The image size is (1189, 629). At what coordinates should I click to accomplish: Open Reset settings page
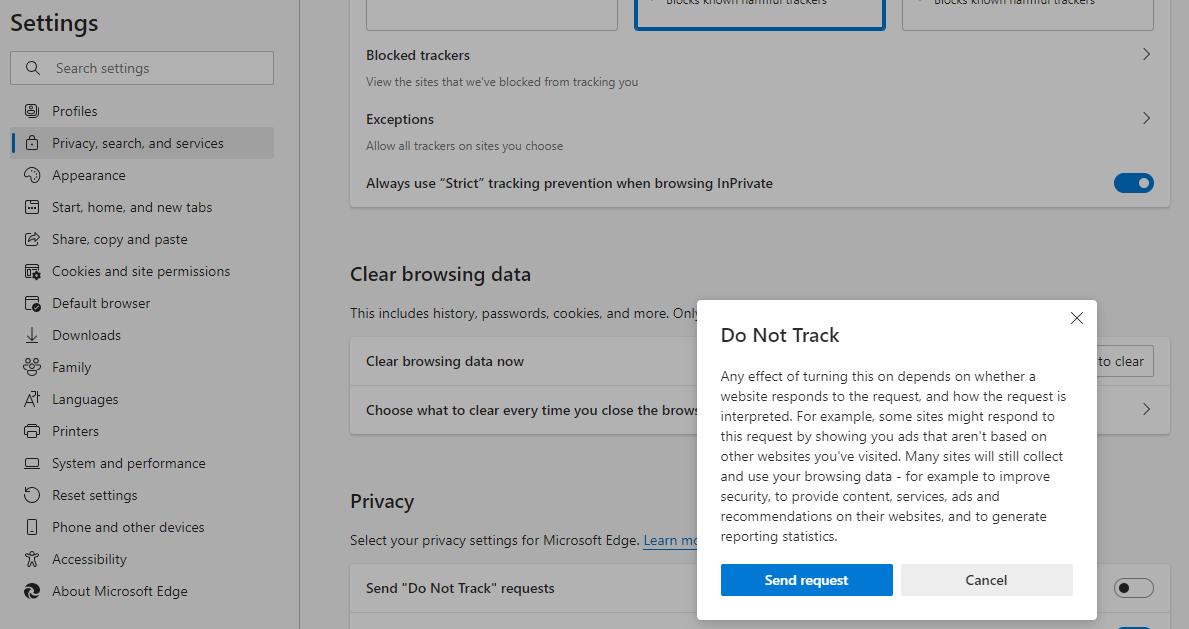143,495
